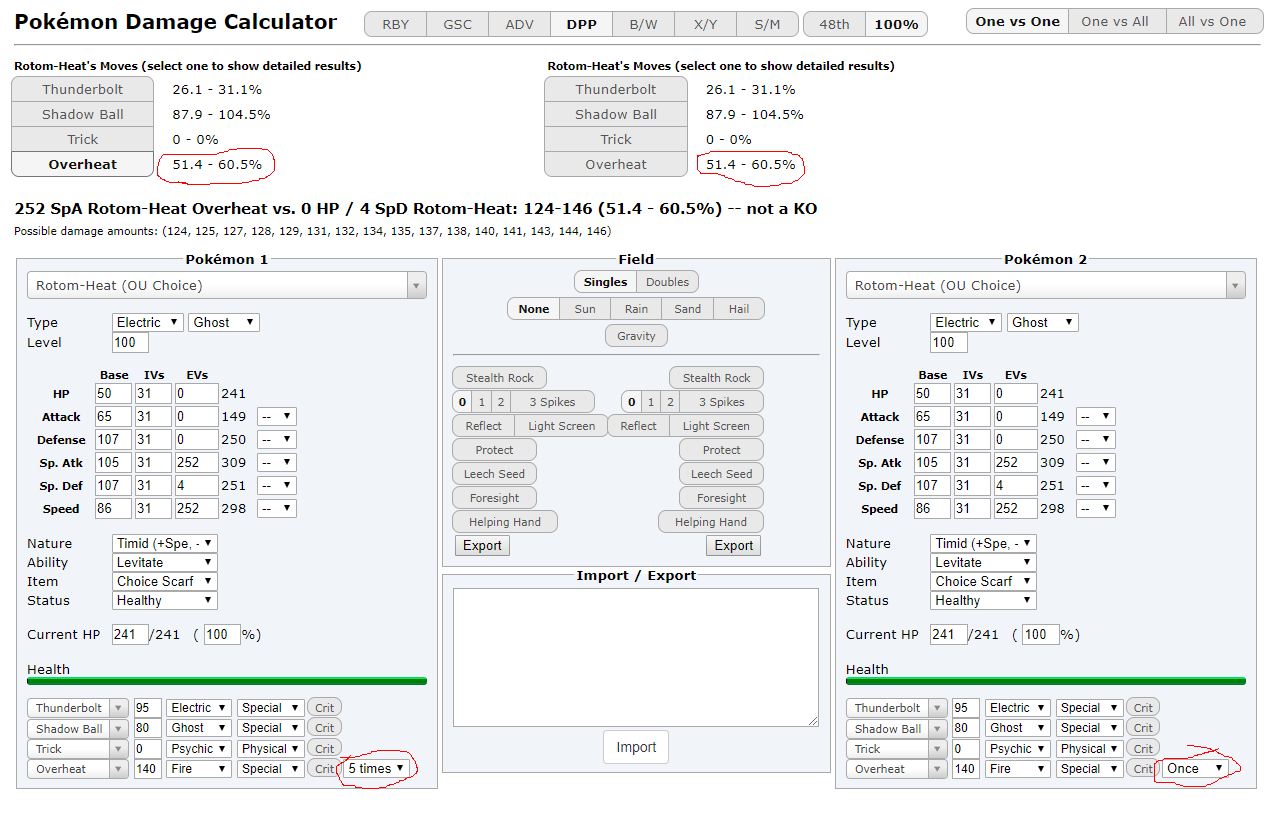The height and width of the screenshot is (815, 1276).
Task: Click Pokémon 2's HP percent field
Action: [x=1041, y=634]
